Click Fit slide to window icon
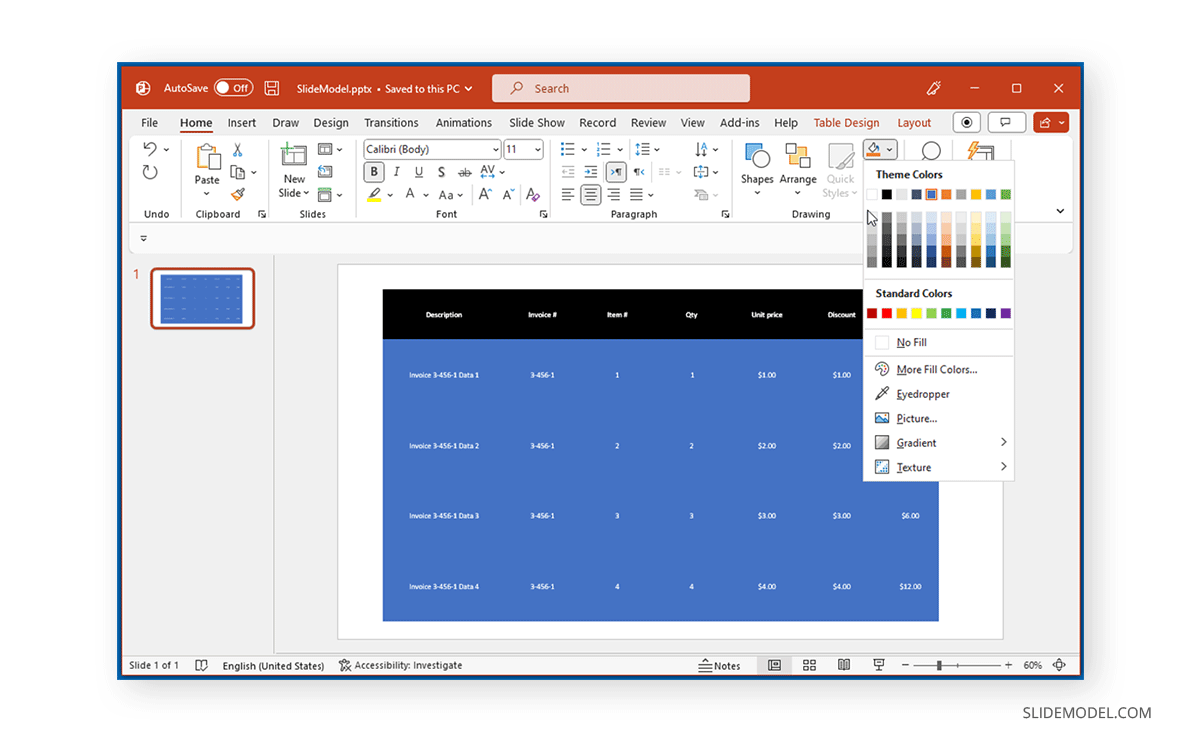1200x743 pixels. [1059, 665]
